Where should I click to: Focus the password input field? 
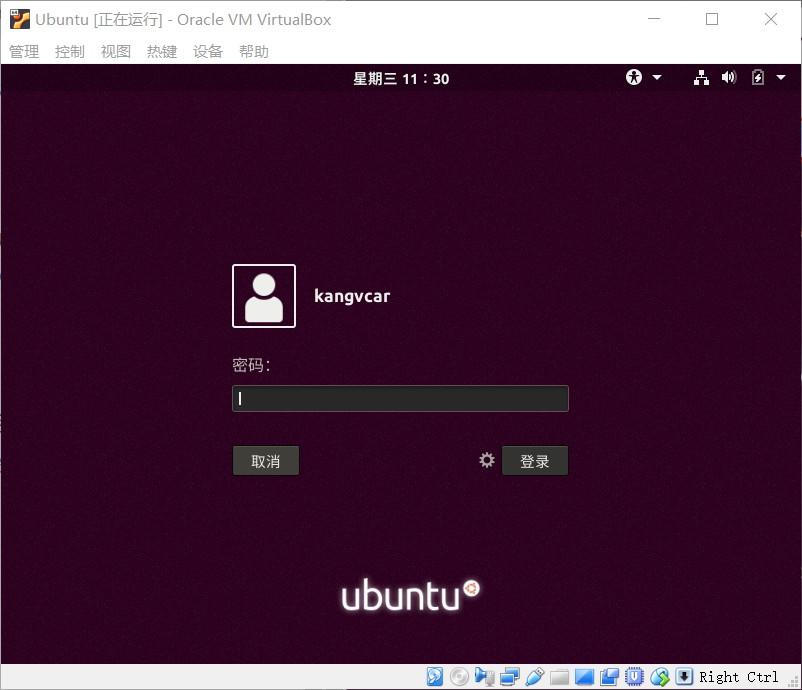click(400, 398)
